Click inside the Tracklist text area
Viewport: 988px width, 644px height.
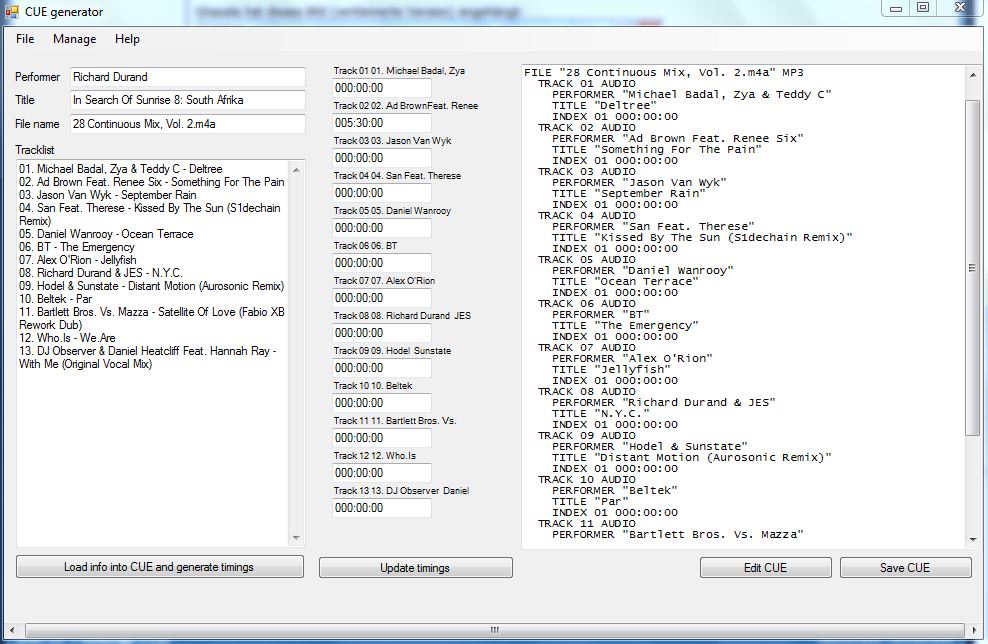coord(152,450)
